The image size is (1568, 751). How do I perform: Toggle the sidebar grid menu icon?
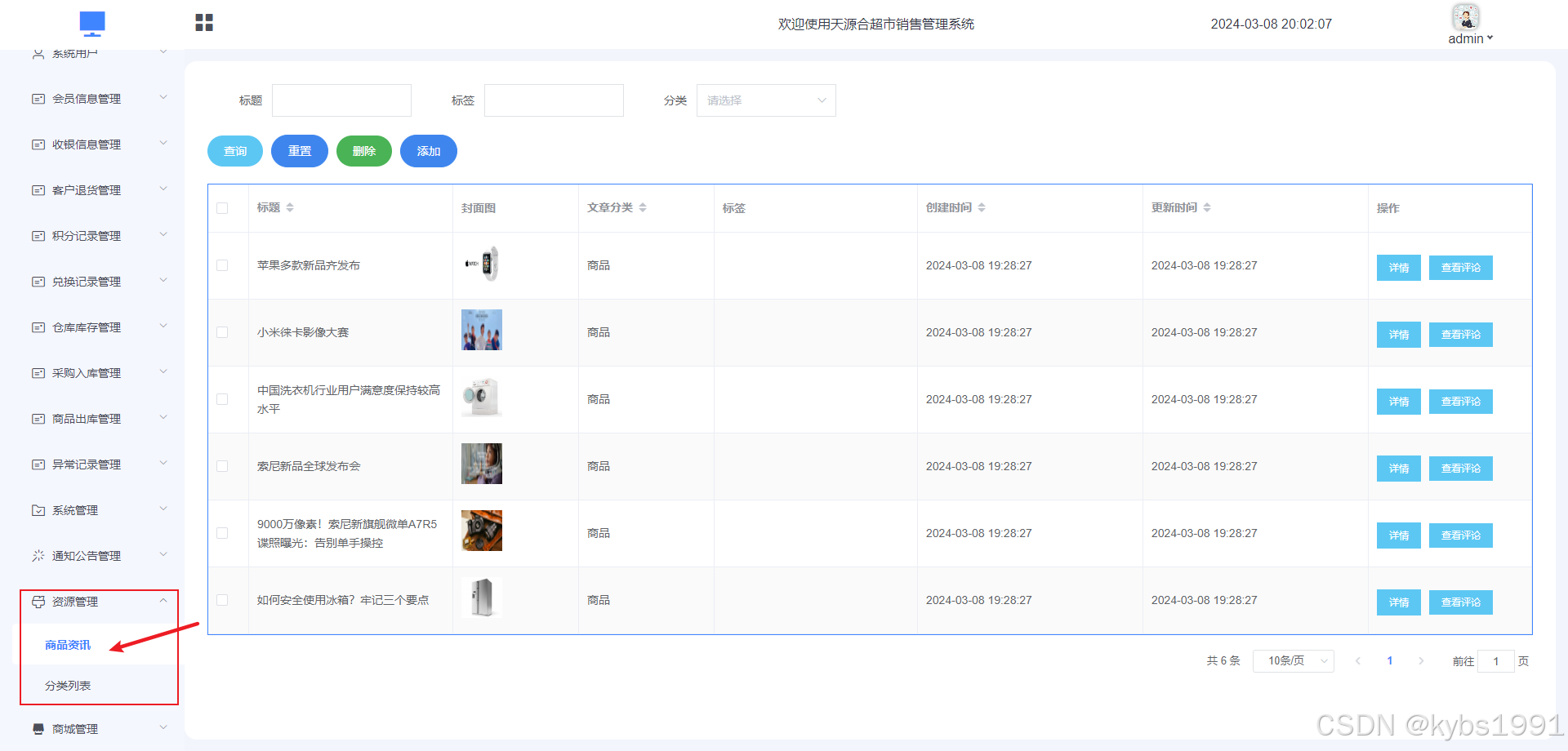204,23
